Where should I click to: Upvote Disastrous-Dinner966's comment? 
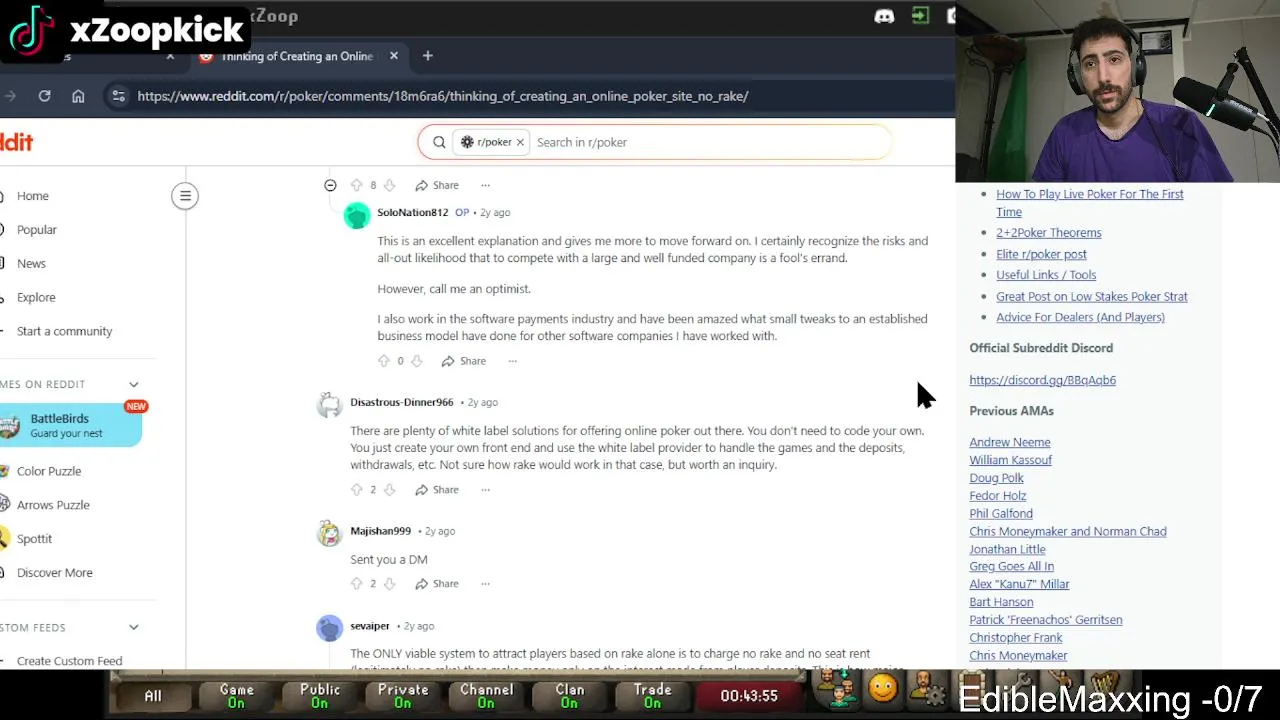click(x=356, y=490)
